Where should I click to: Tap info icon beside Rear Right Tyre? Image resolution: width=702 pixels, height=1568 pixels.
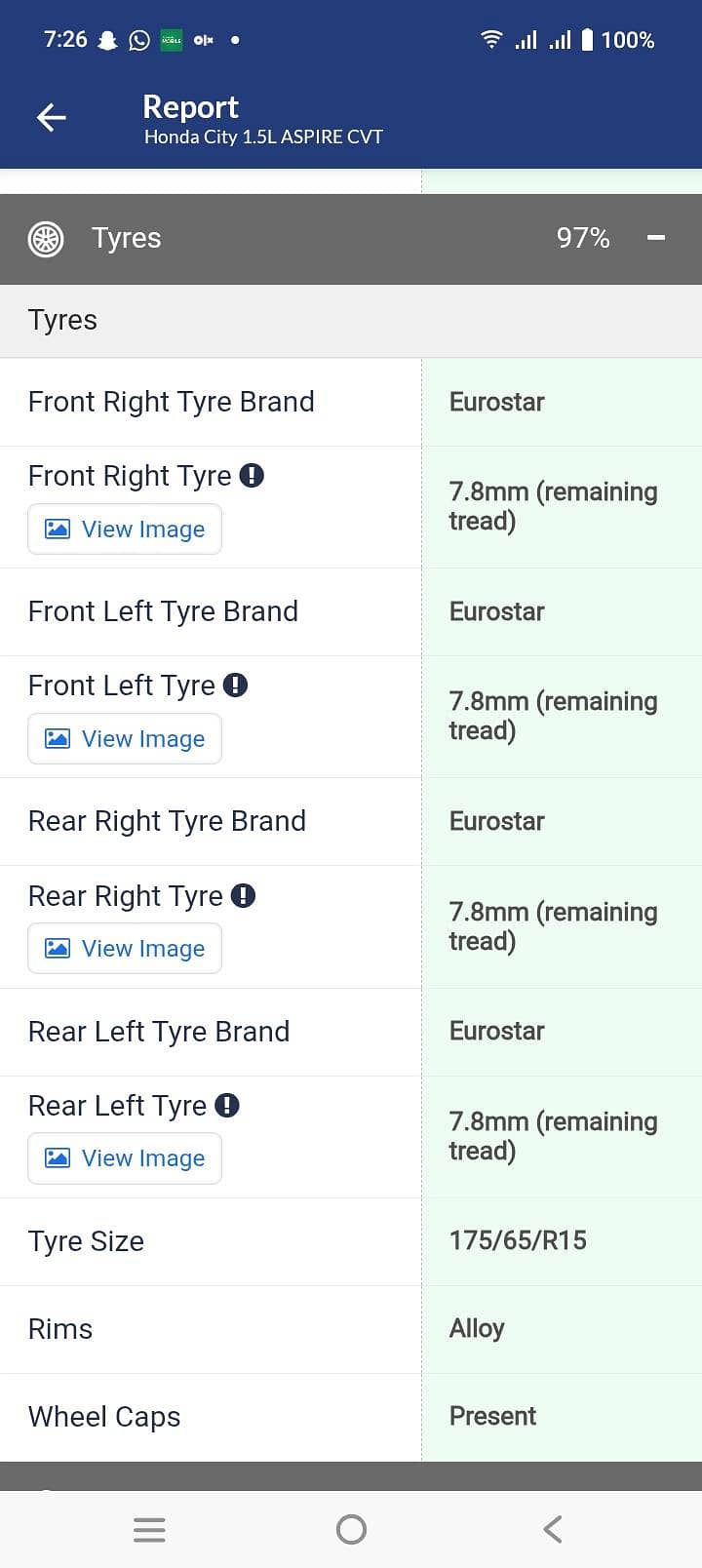tap(243, 896)
